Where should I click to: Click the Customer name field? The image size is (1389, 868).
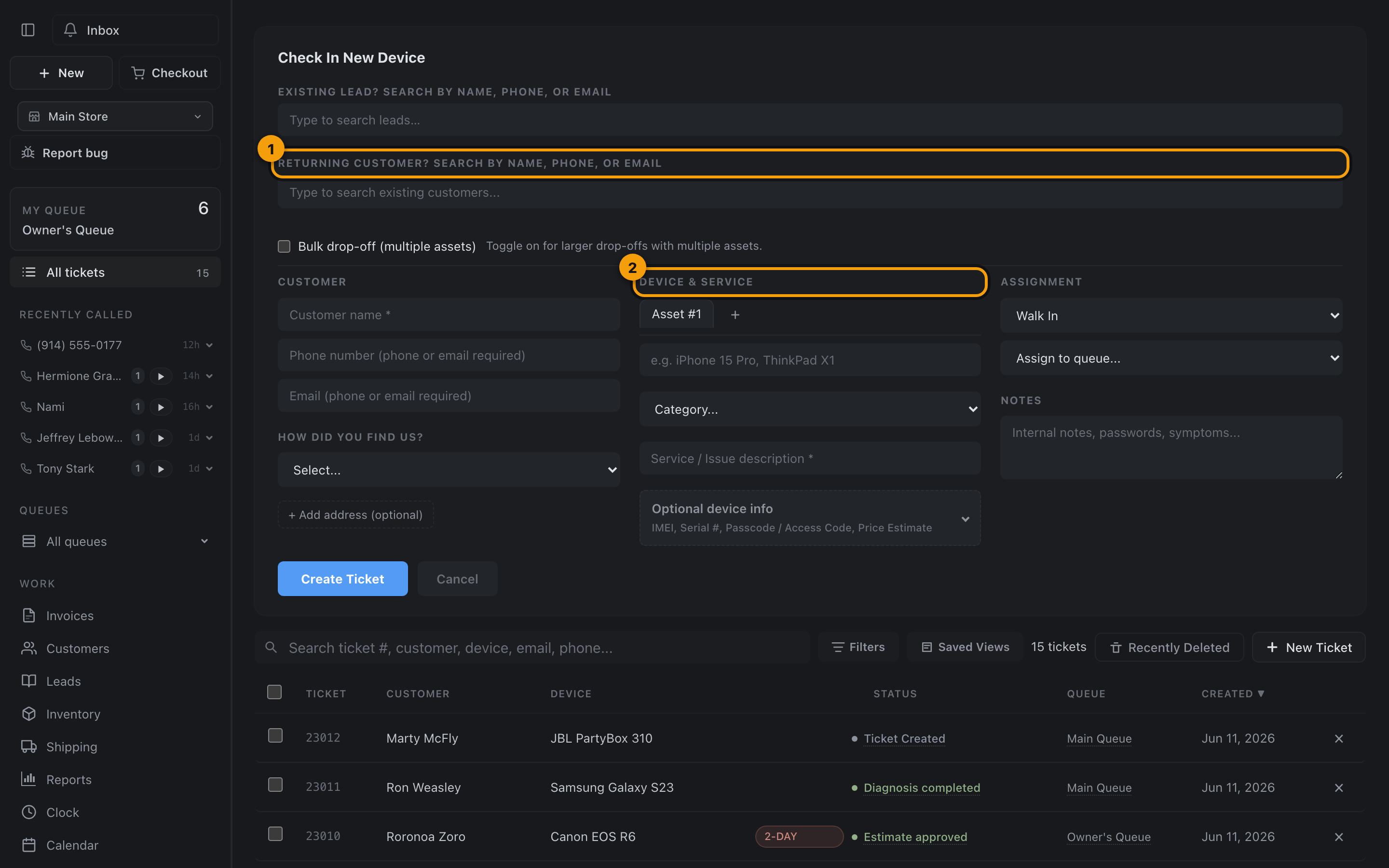click(x=449, y=314)
